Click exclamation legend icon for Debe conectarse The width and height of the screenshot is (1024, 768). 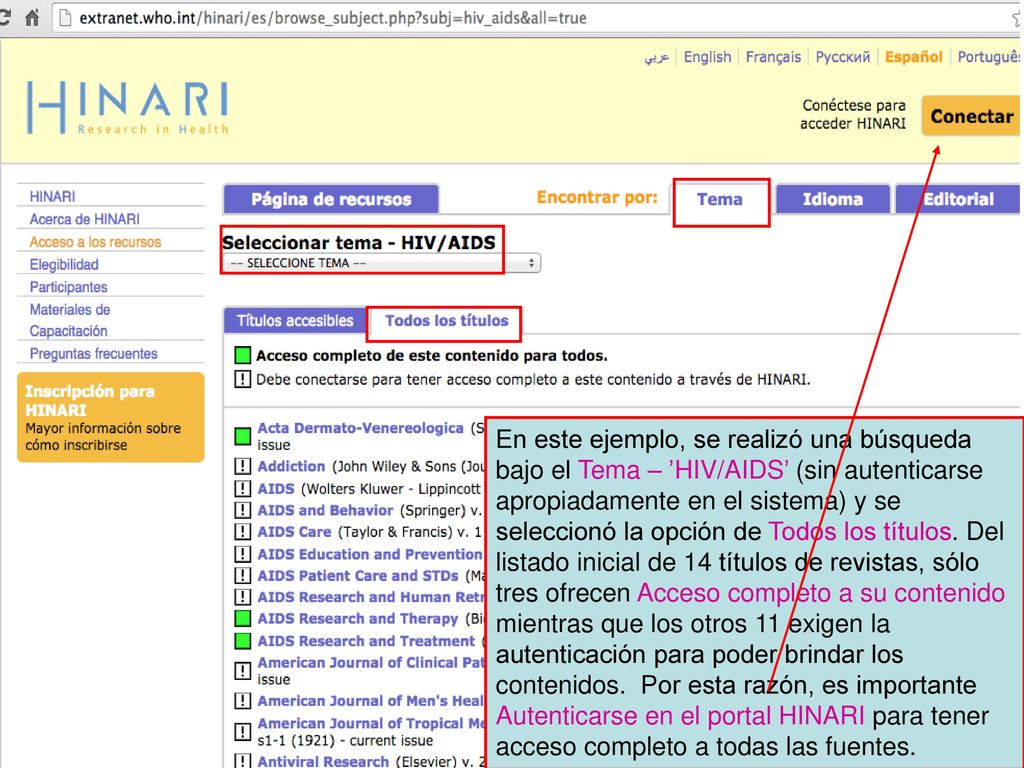pyautogui.click(x=242, y=379)
